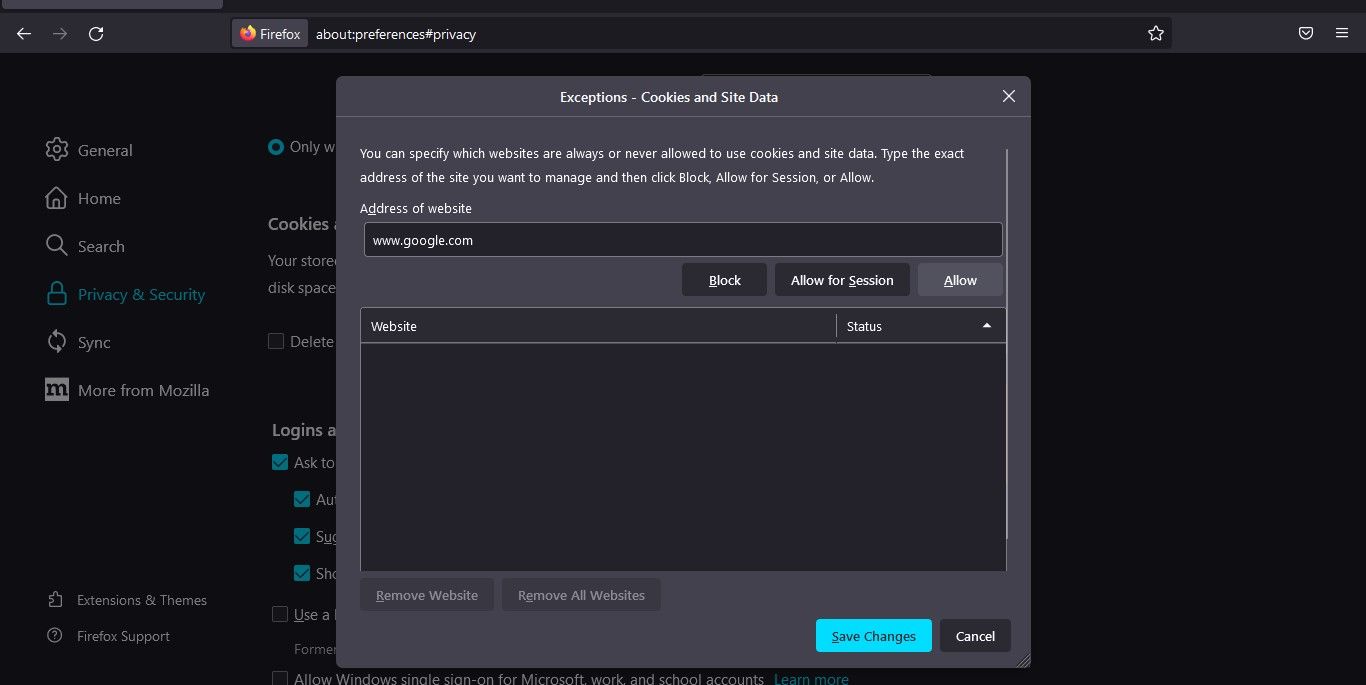Bookmark this page with the star icon
The height and width of the screenshot is (685, 1366).
pyautogui.click(x=1156, y=33)
